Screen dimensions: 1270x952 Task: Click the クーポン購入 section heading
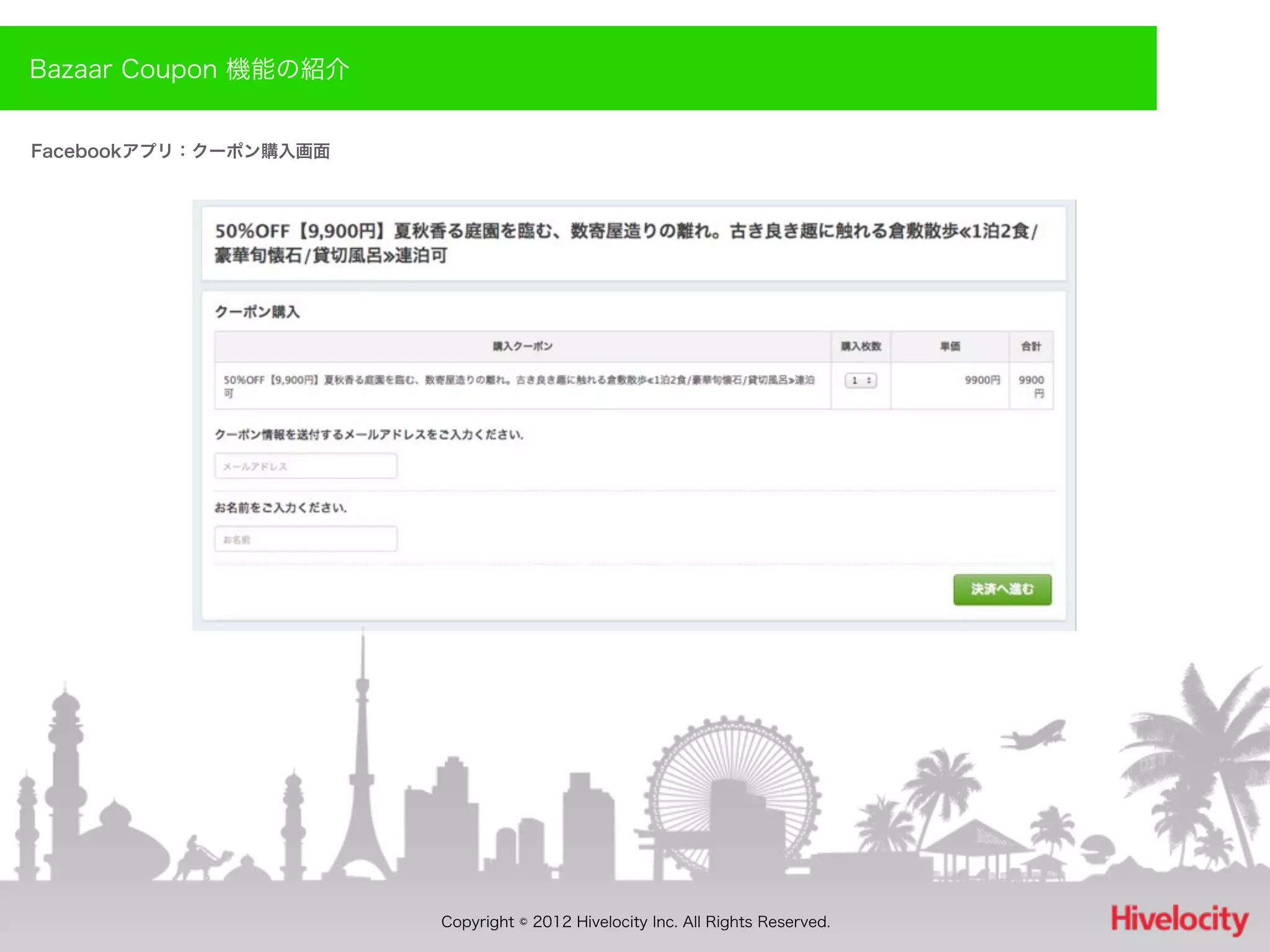tap(257, 312)
